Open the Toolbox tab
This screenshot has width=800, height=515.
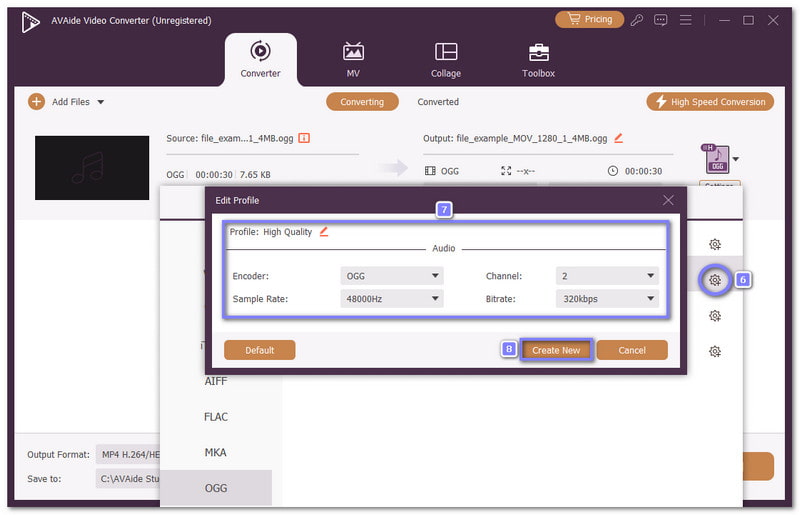pos(538,60)
